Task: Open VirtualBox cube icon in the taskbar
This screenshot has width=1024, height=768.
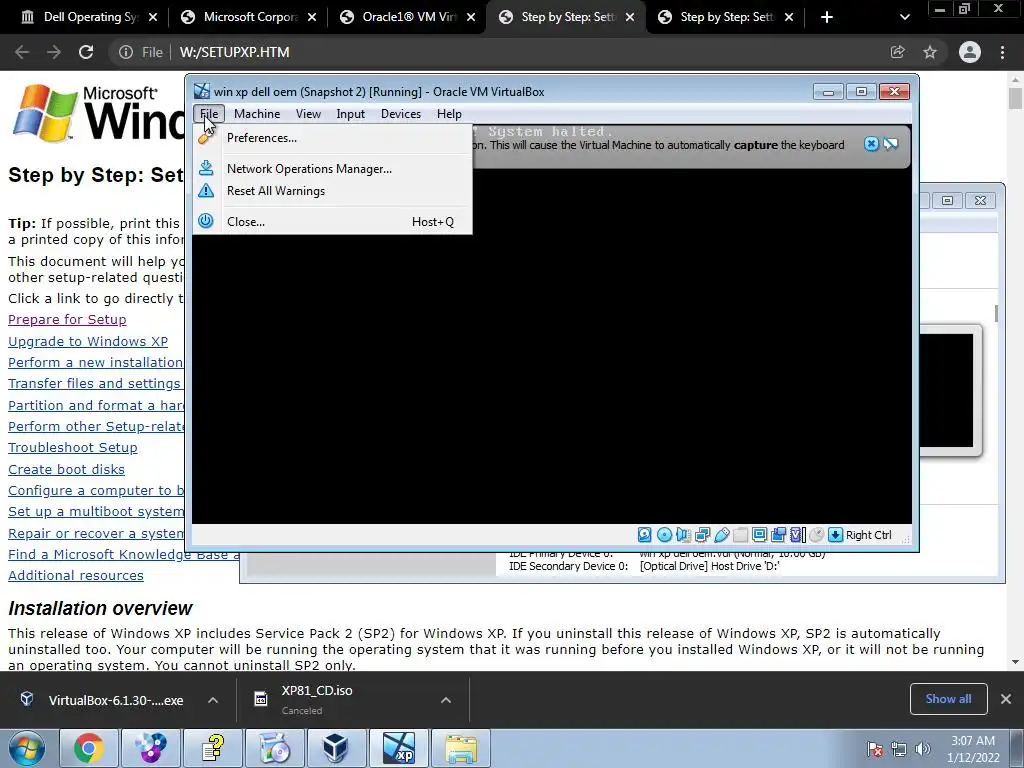Action: pos(336,748)
